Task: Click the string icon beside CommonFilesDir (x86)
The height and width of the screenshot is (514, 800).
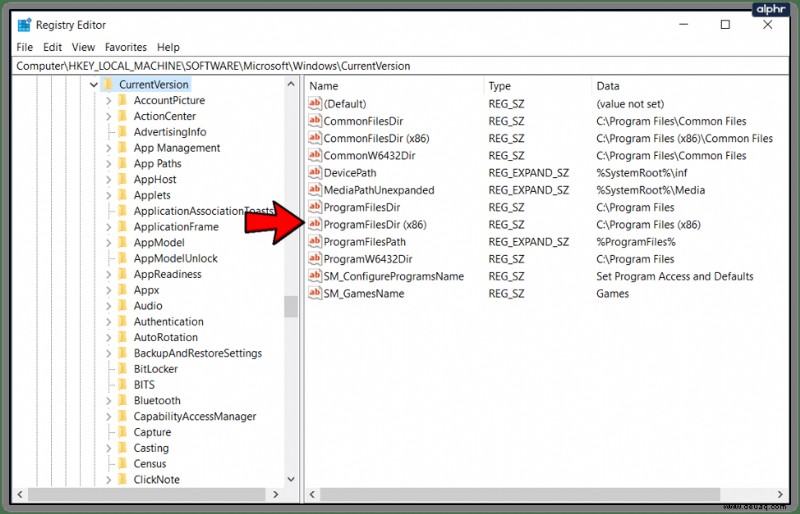Action: tap(315, 138)
